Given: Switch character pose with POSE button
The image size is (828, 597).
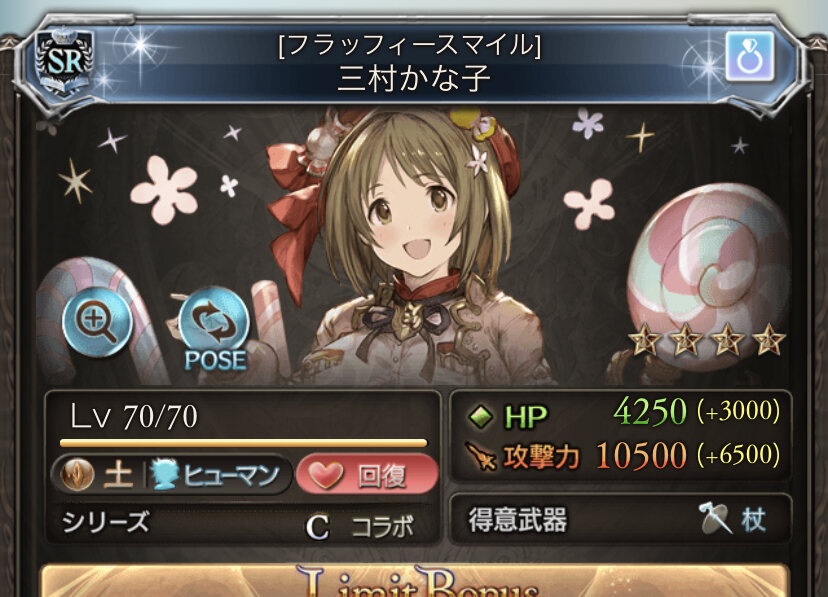Looking at the screenshot, I should [214, 328].
